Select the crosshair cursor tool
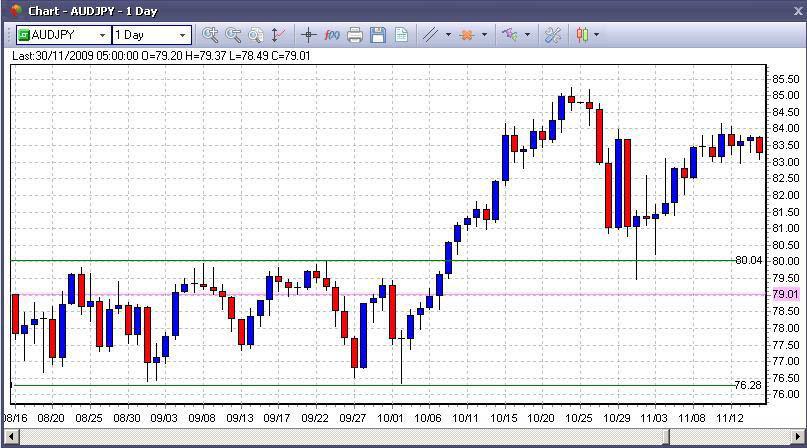The width and height of the screenshot is (807, 448). 308,35
